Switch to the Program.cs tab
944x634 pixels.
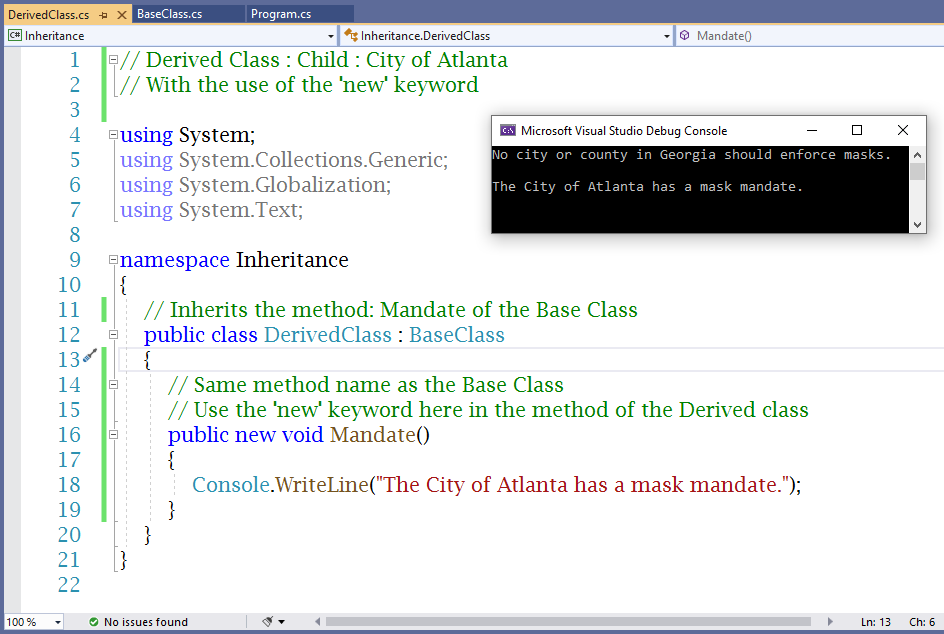pos(281,14)
